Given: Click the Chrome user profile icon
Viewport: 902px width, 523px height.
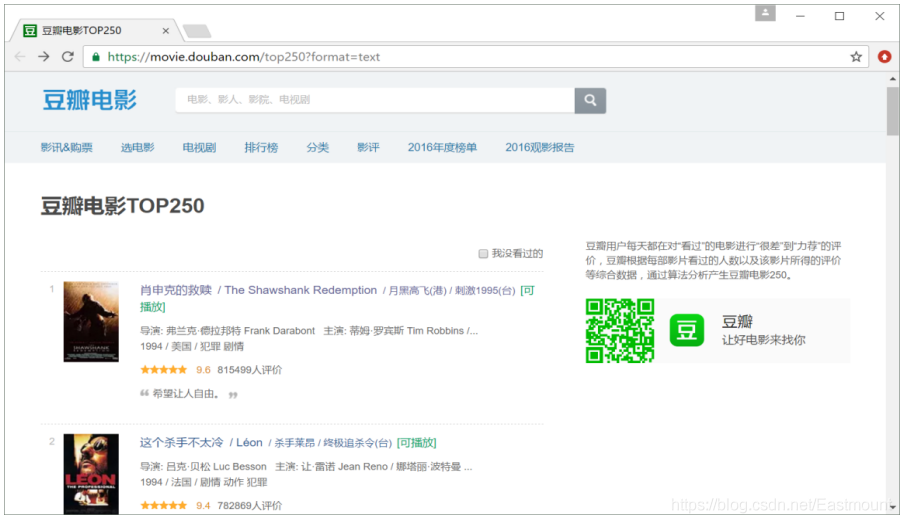Looking at the screenshot, I should click(765, 13).
